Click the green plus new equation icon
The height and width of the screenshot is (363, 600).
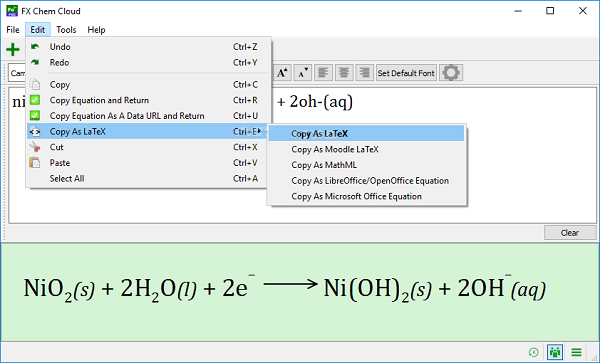tap(13, 49)
